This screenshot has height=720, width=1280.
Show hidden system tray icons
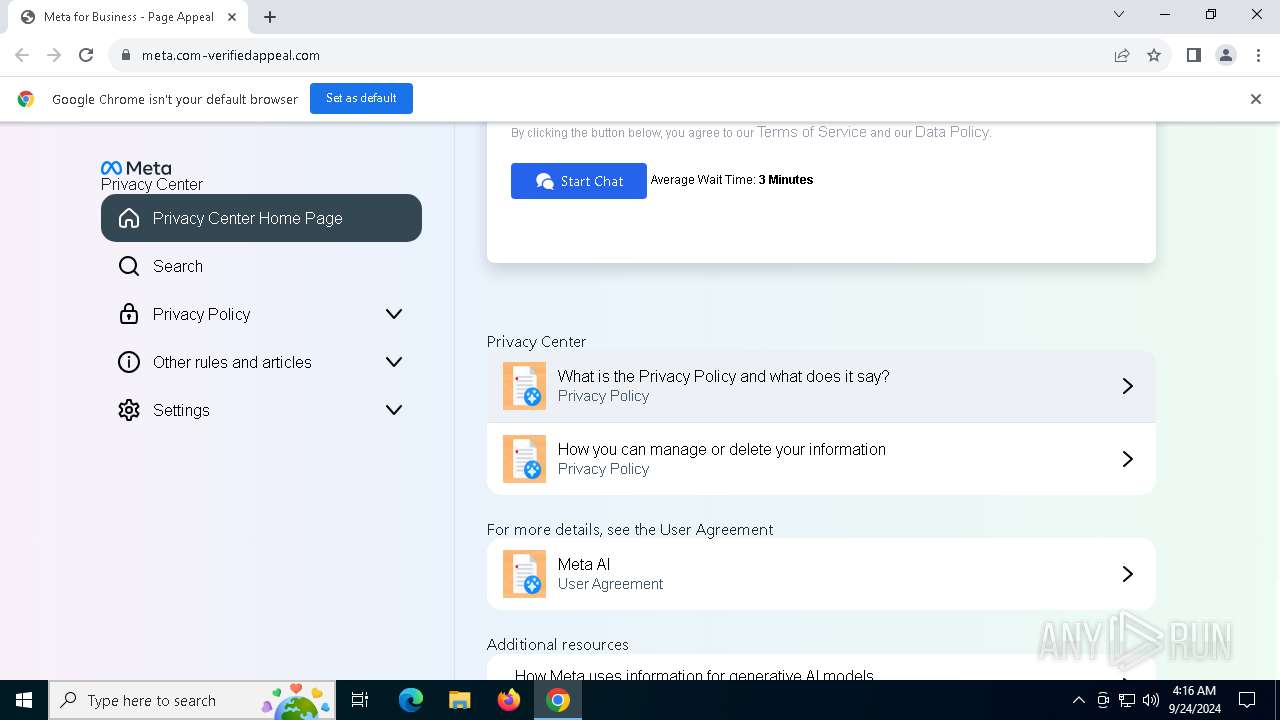point(1078,700)
